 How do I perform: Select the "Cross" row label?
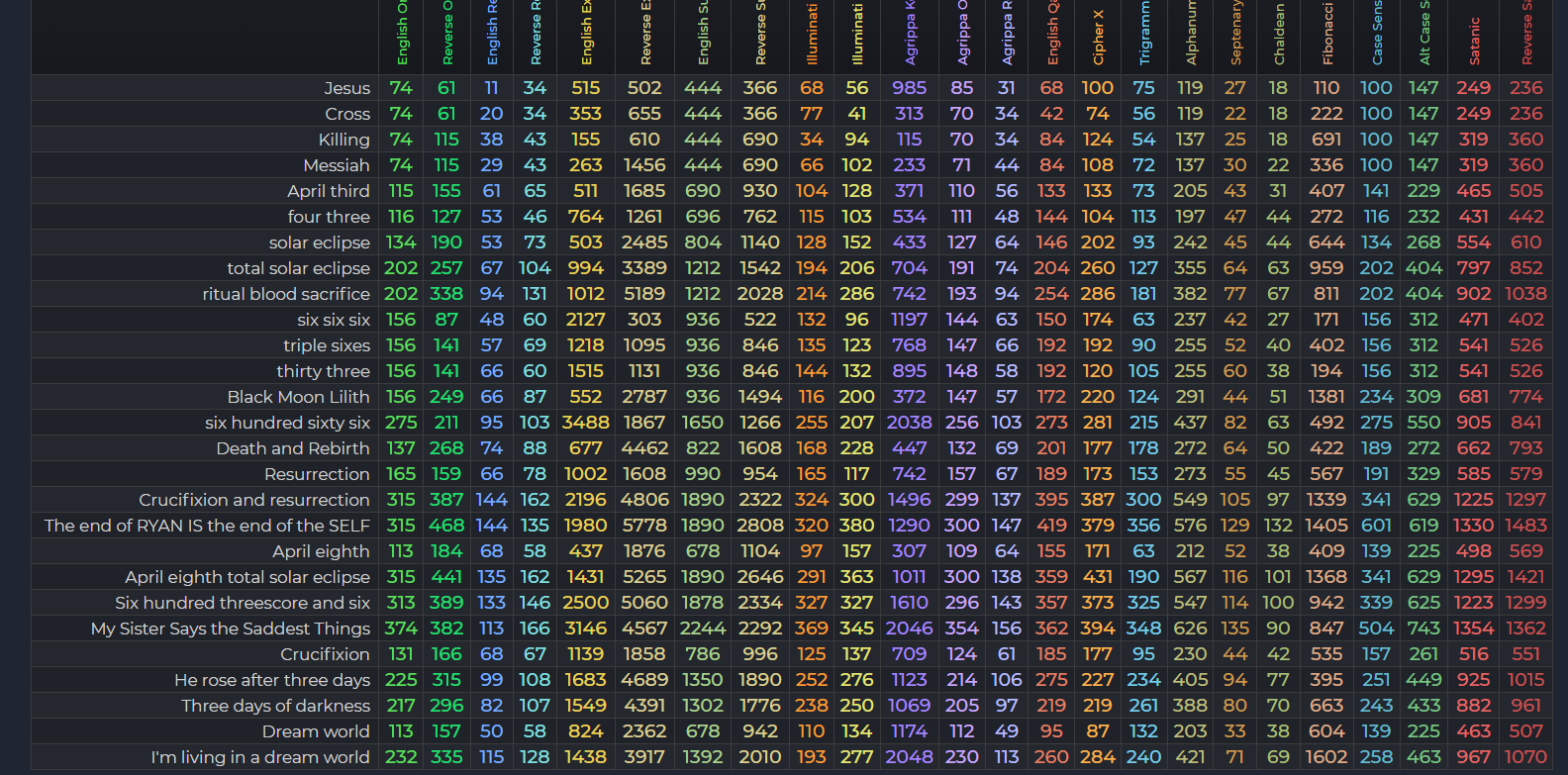tap(347, 114)
